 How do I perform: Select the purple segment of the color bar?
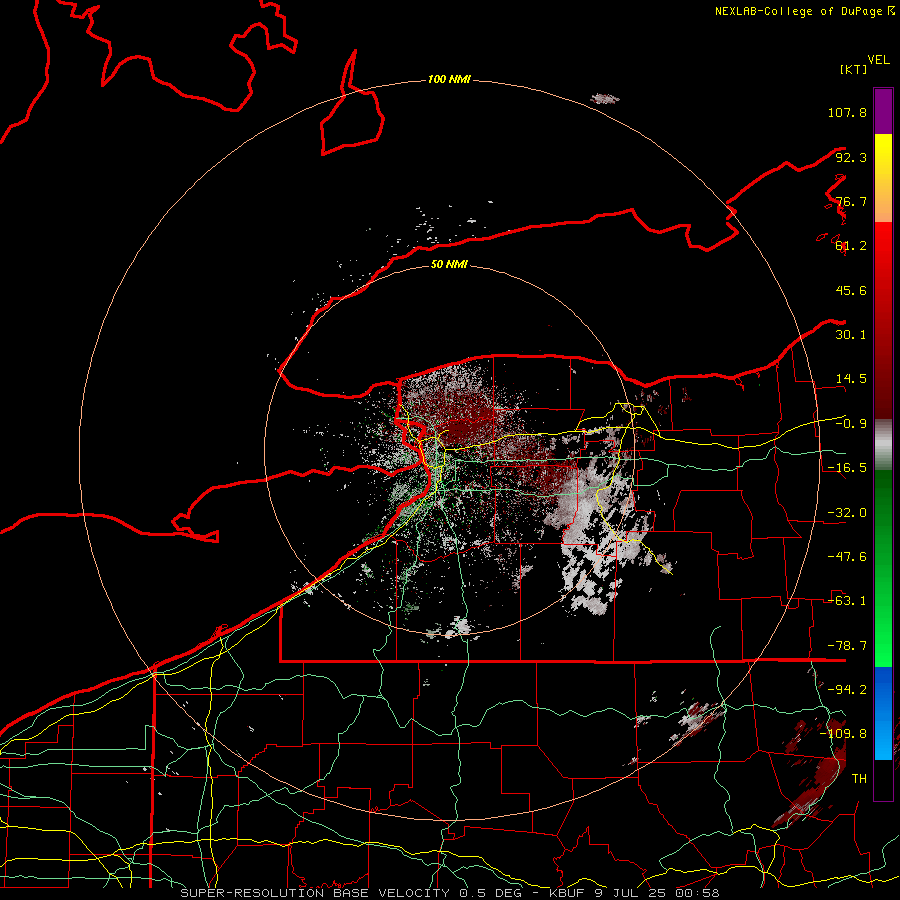[x=883, y=111]
